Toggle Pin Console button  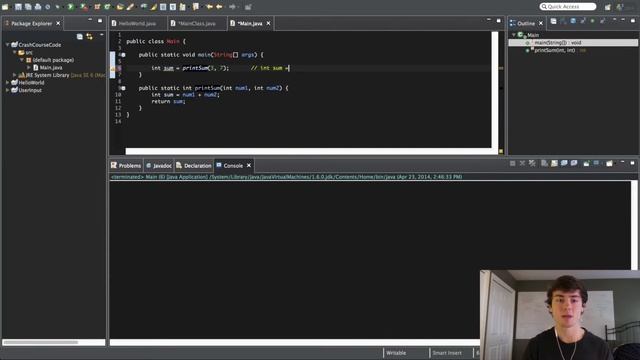(x=587, y=163)
